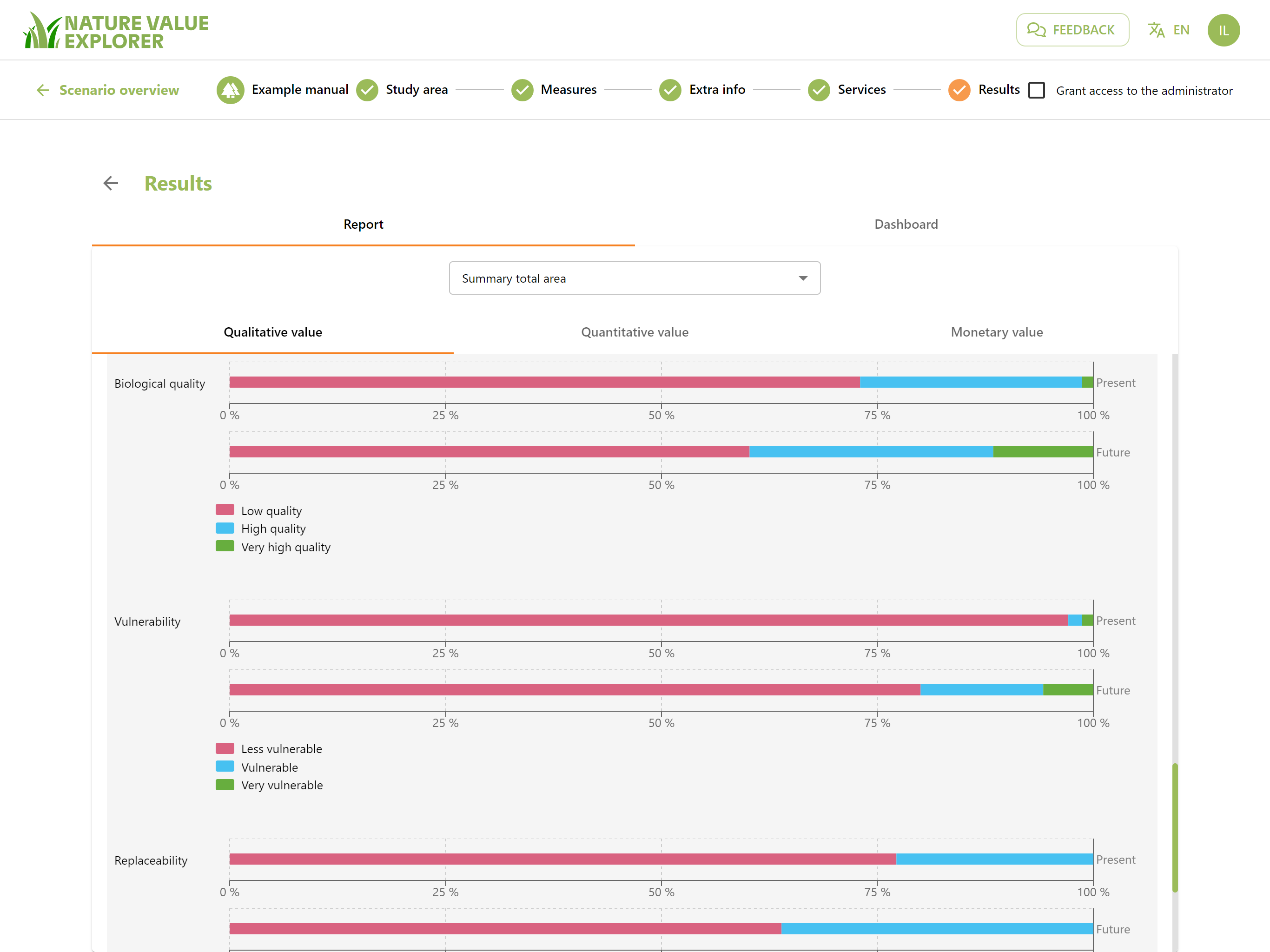Image resolution: width=1270 pixels, height=952 pixels.
Task: Open the Measures step
Action: (x=569, y=90)
